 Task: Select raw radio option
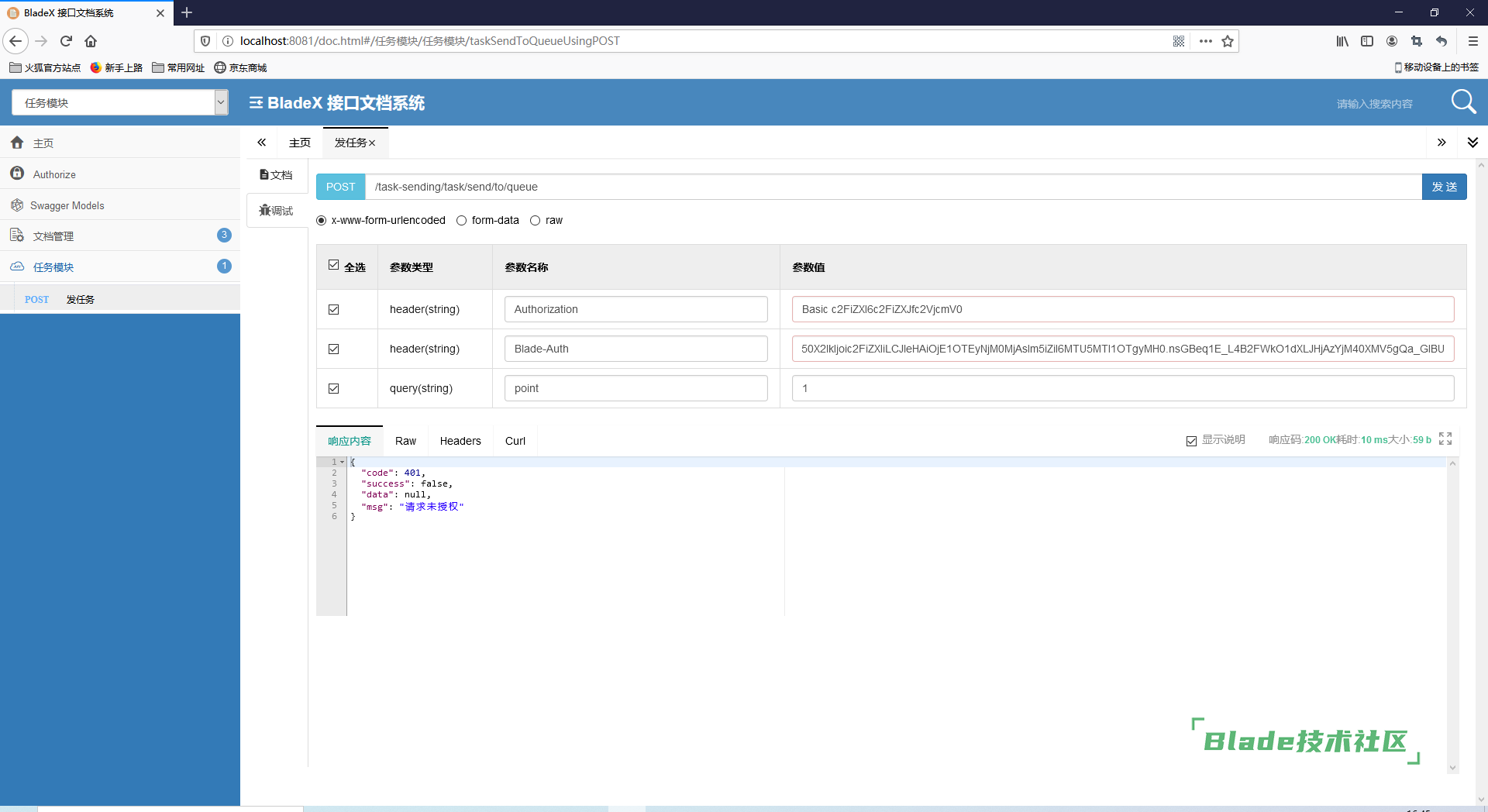535,220
